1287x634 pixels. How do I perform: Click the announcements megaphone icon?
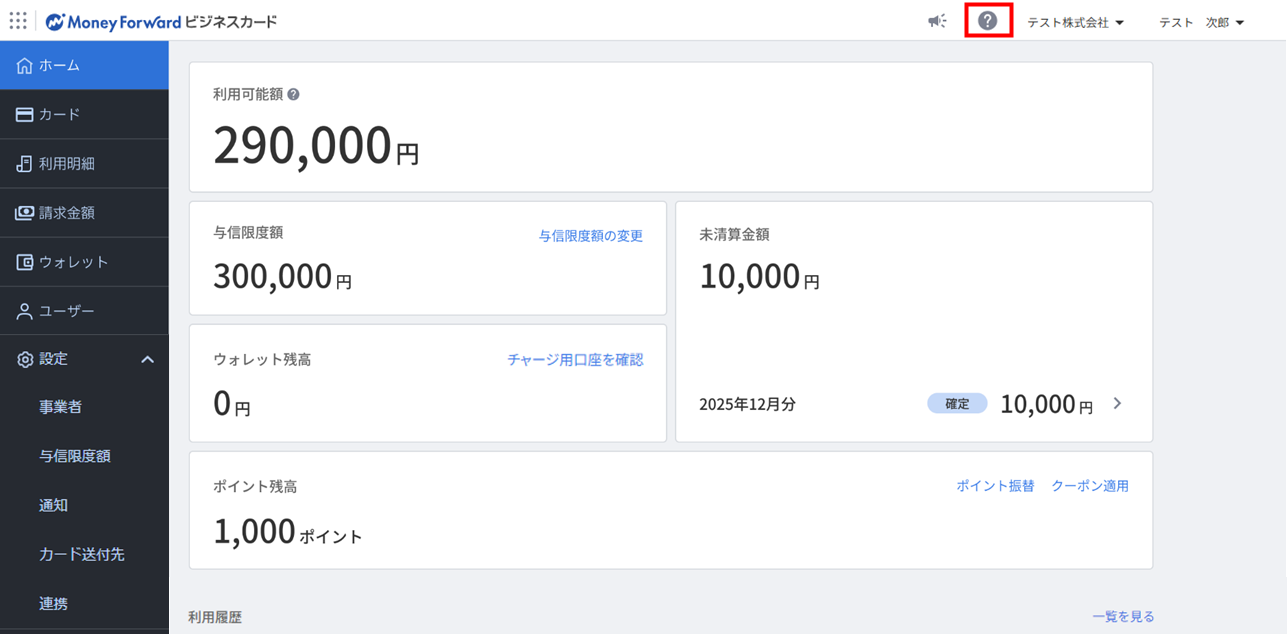[937, 21]
